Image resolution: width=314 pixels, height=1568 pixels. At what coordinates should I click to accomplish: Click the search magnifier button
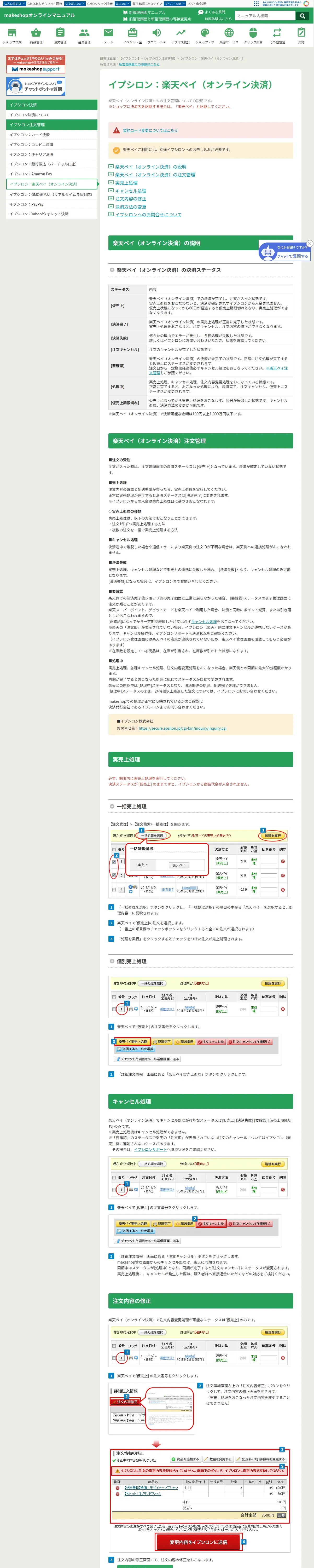303,16
